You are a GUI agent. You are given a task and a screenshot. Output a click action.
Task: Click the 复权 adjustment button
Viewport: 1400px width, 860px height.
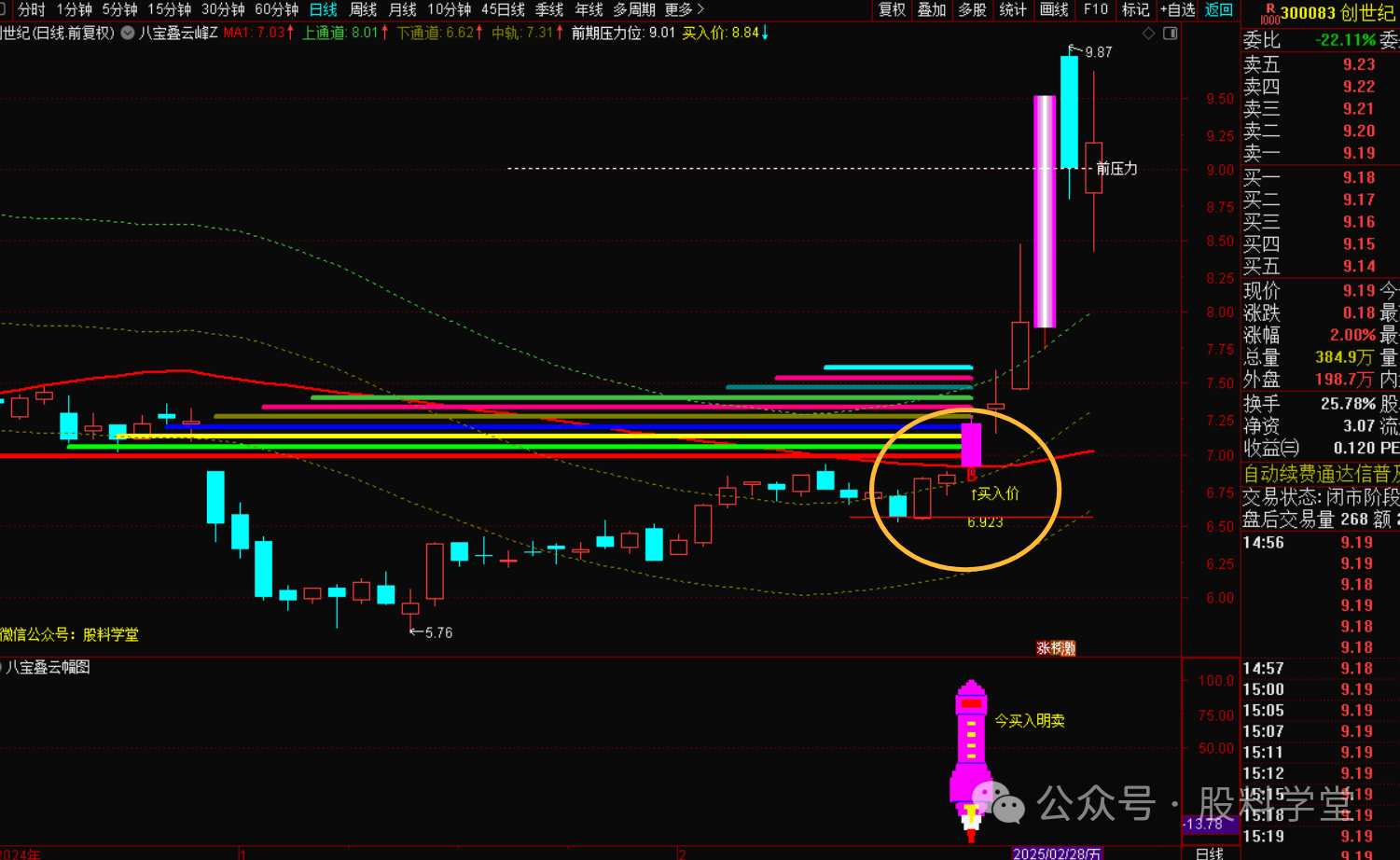(892, 9)
